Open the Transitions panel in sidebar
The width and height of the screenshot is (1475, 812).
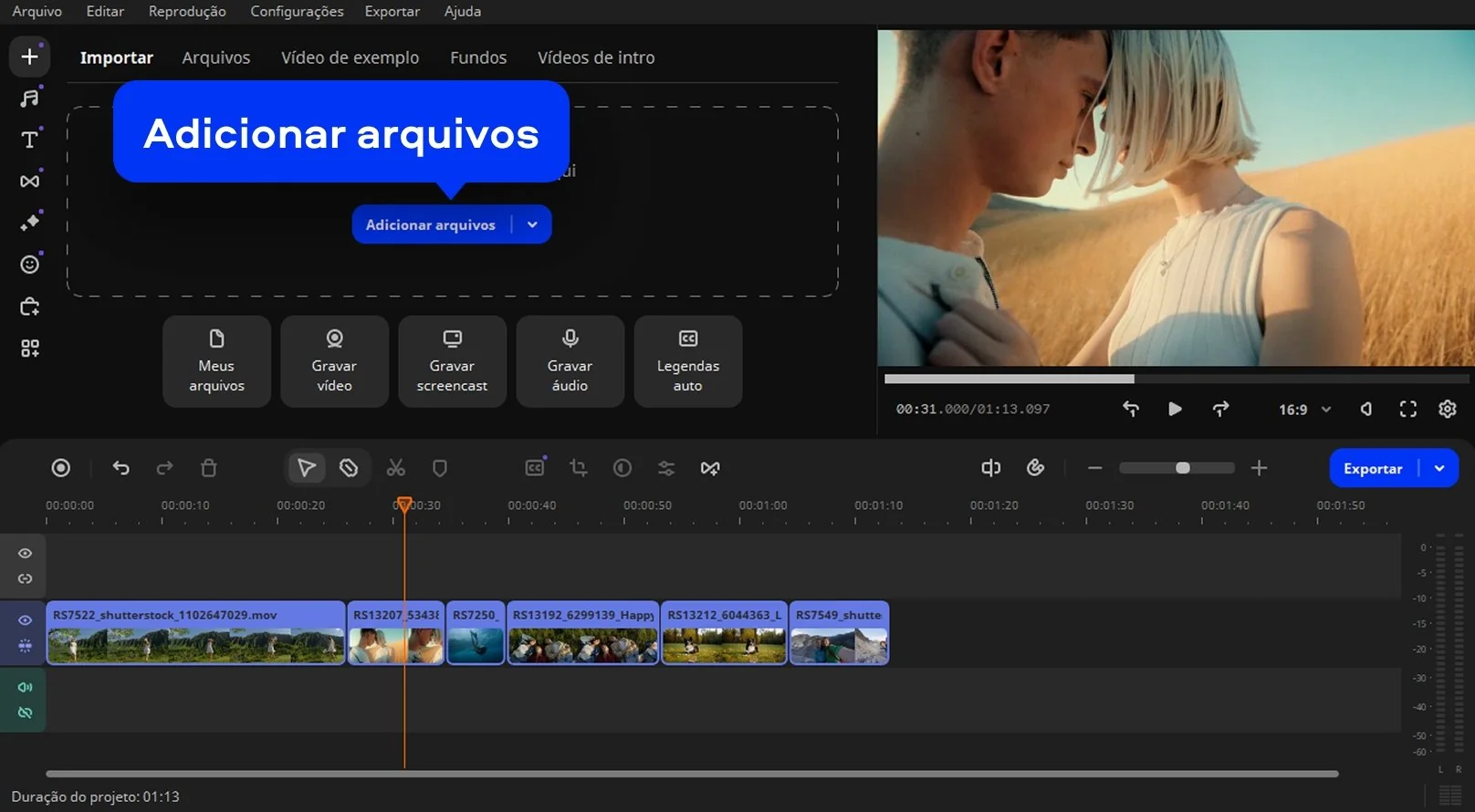coord(29,182)
